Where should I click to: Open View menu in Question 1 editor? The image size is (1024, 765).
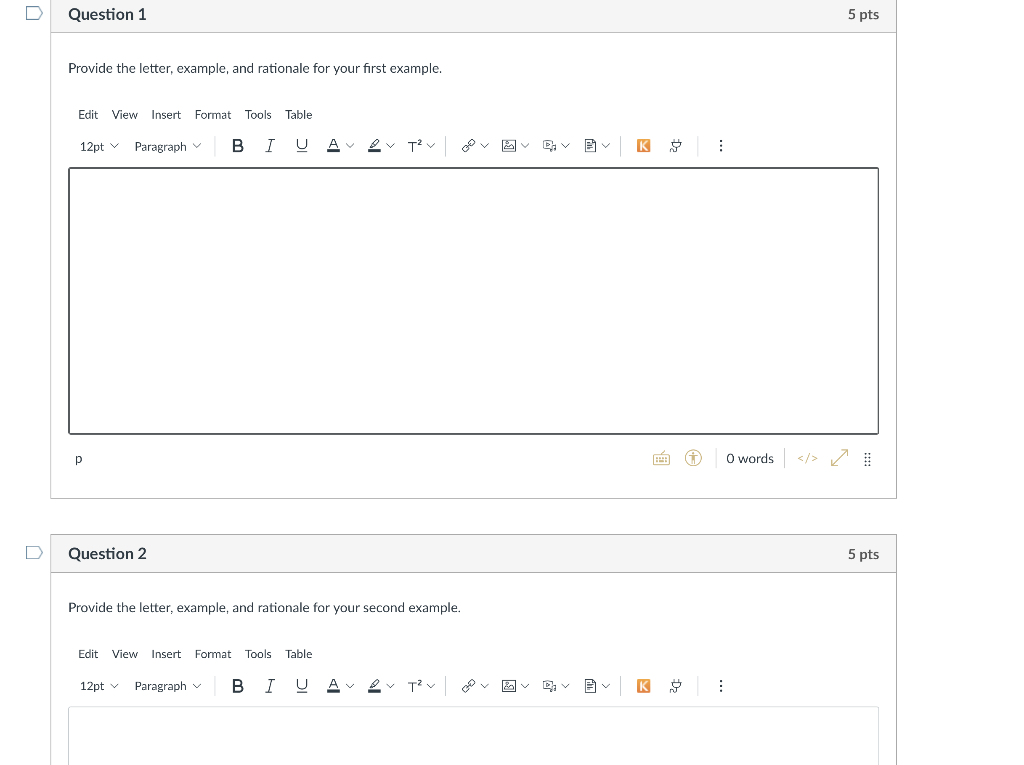(125, 114)
